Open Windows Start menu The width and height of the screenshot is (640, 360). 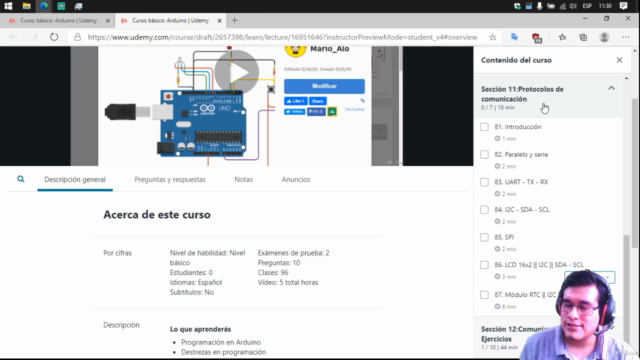point(8,6)
